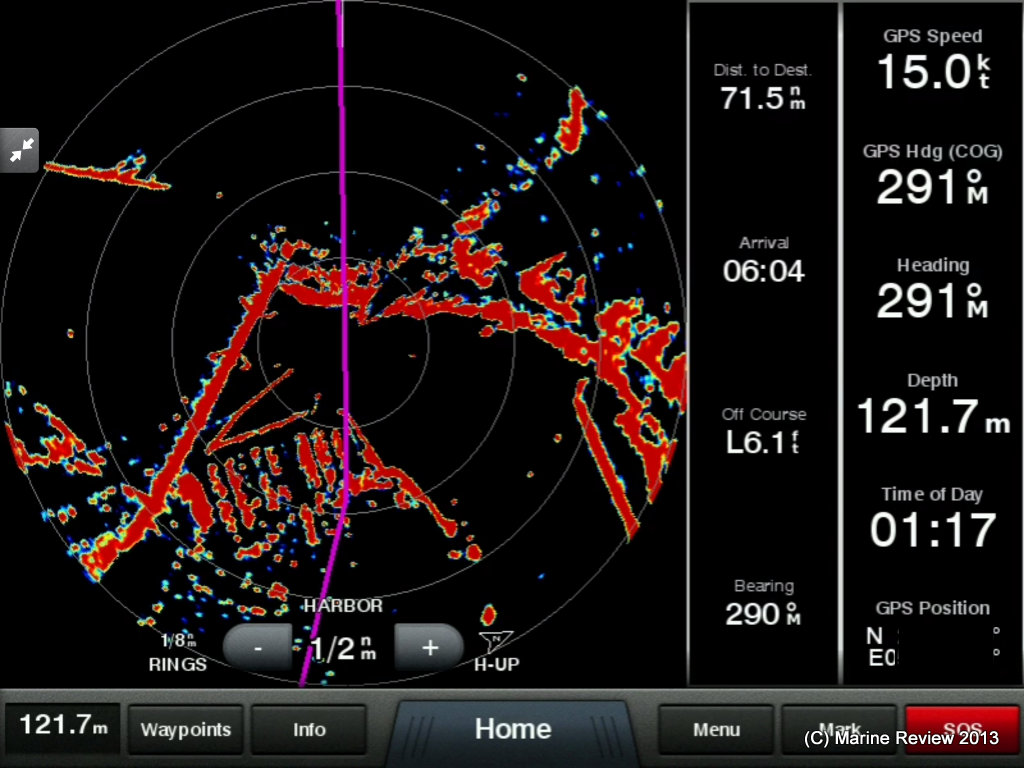Tap the 1/8 nm RINGS indicator
This screenshot has height=768, width=1024.
click(178, 651)
